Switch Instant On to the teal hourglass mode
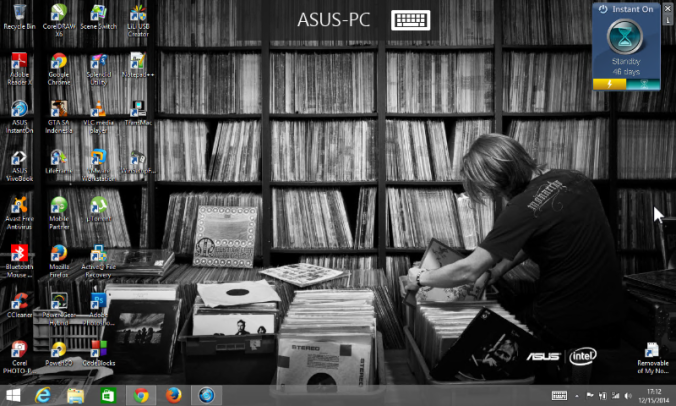 coord(643,84)
